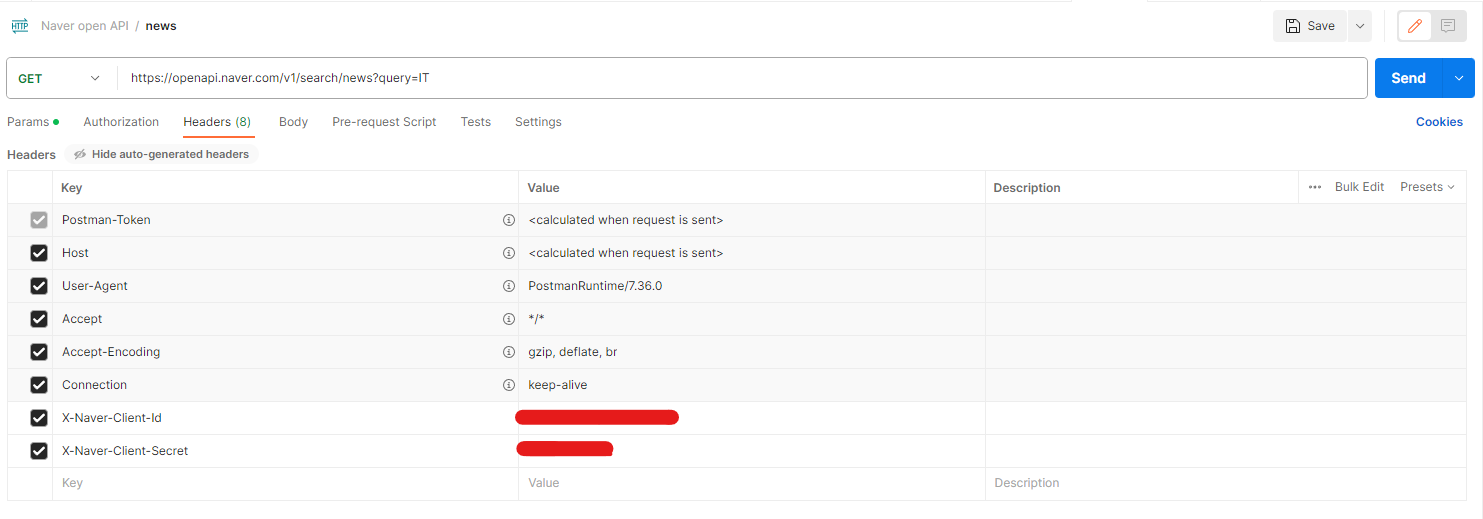Toggle the Accept header checkbox

click(39, 319)
